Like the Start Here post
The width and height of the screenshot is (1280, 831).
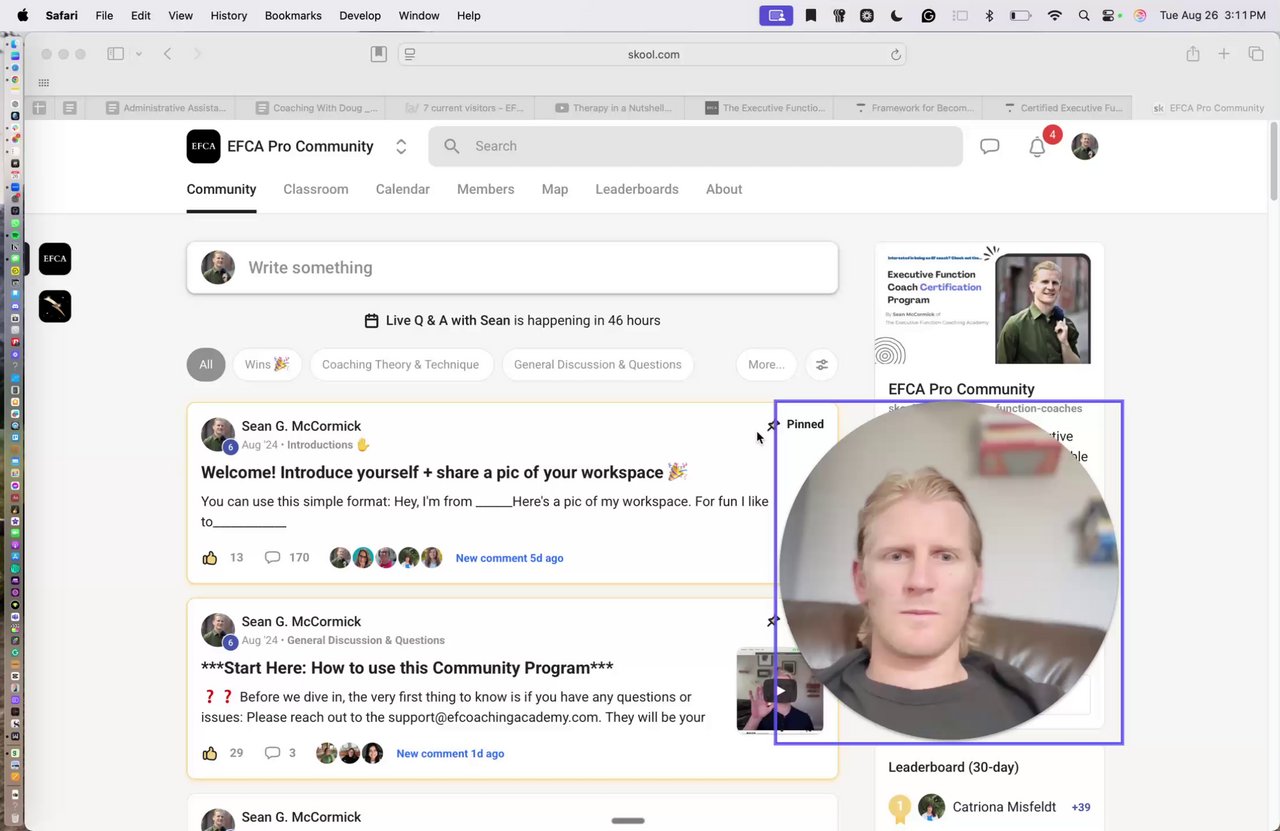pos(210,753)
